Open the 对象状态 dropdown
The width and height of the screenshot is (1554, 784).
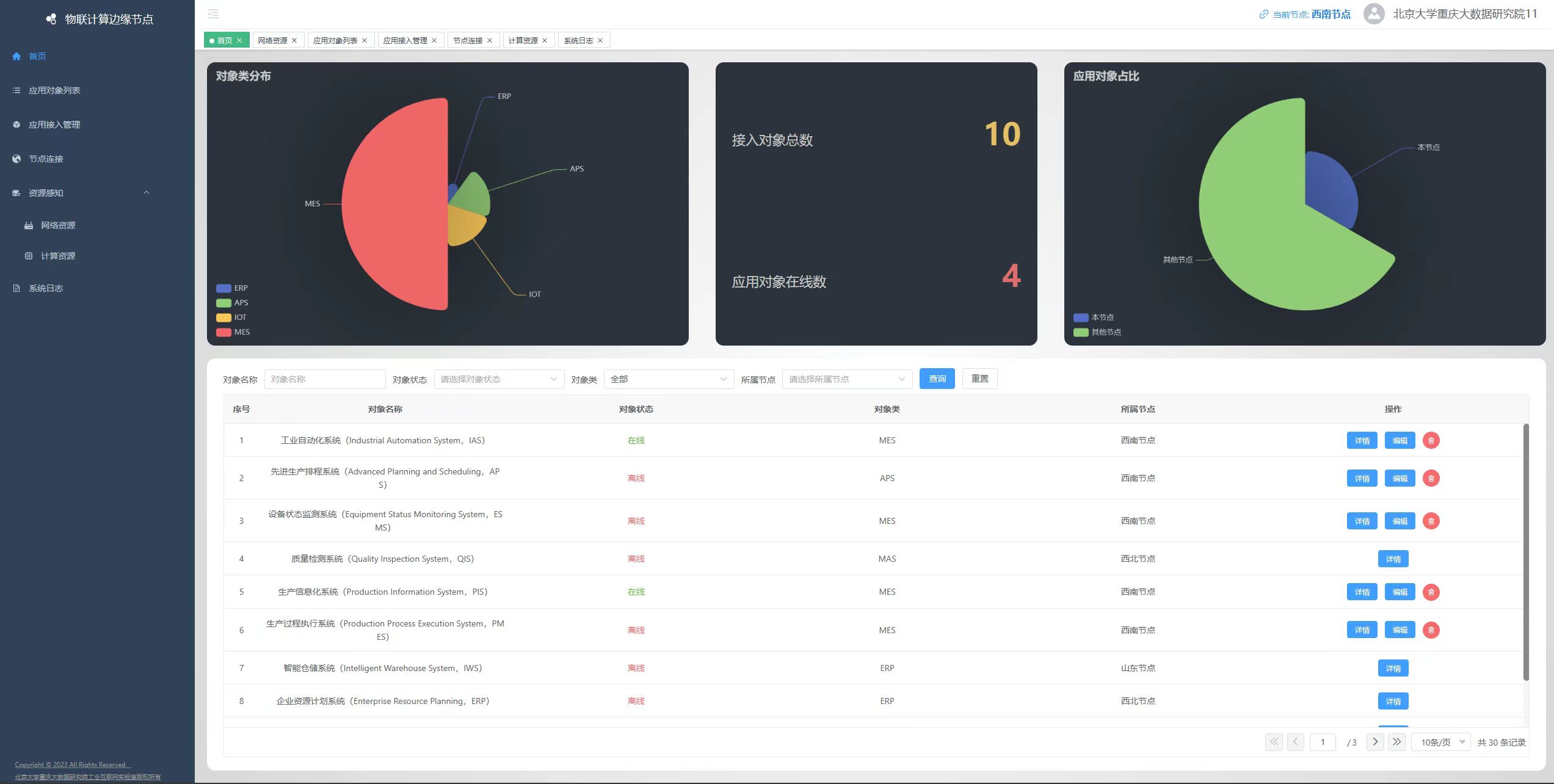tap(498, 379)
